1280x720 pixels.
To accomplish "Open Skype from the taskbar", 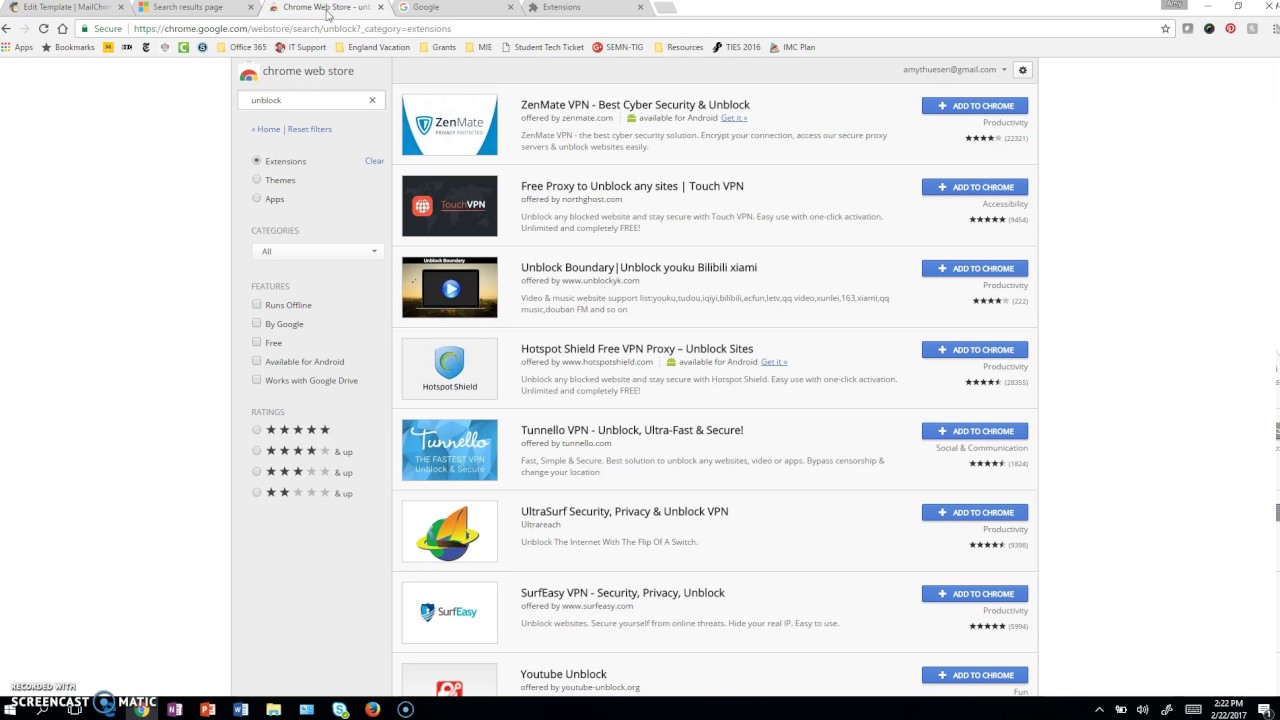I will click(340, 709).
